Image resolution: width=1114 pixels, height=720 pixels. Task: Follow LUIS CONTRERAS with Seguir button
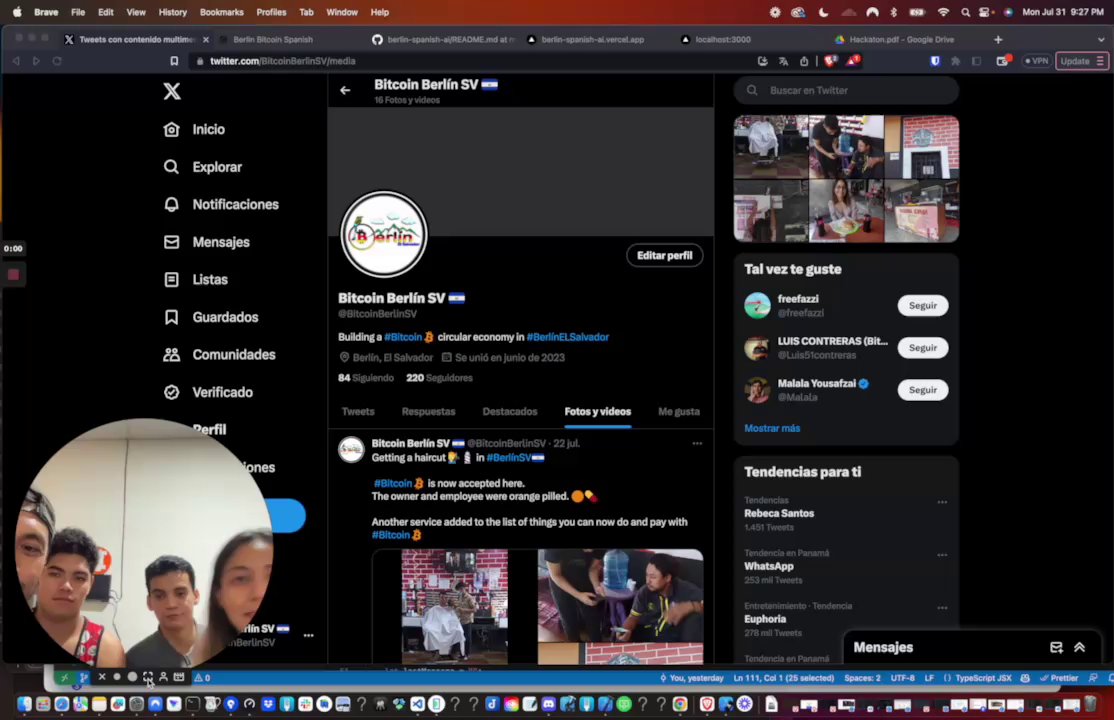(x=923, y=348)
